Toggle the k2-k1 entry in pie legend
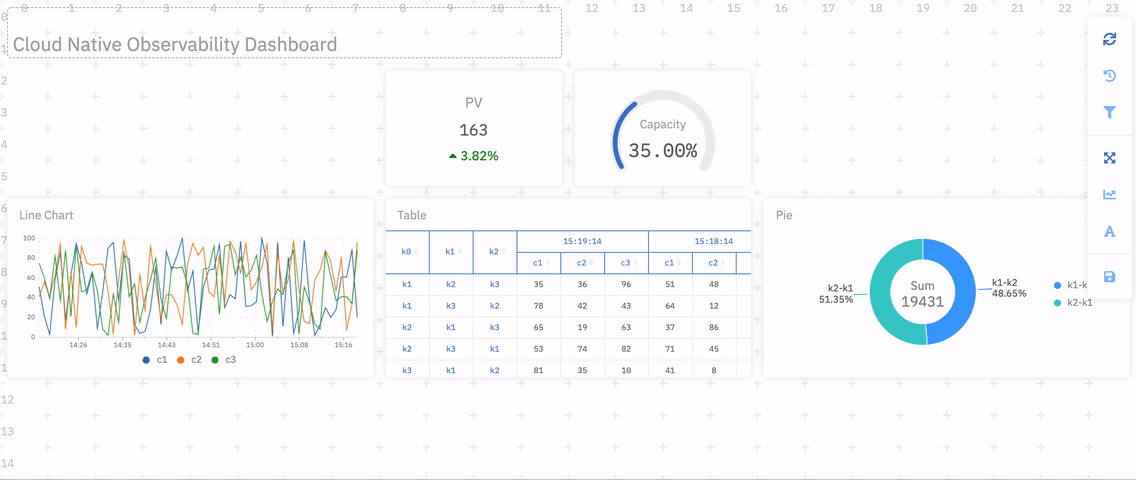 1073,303
